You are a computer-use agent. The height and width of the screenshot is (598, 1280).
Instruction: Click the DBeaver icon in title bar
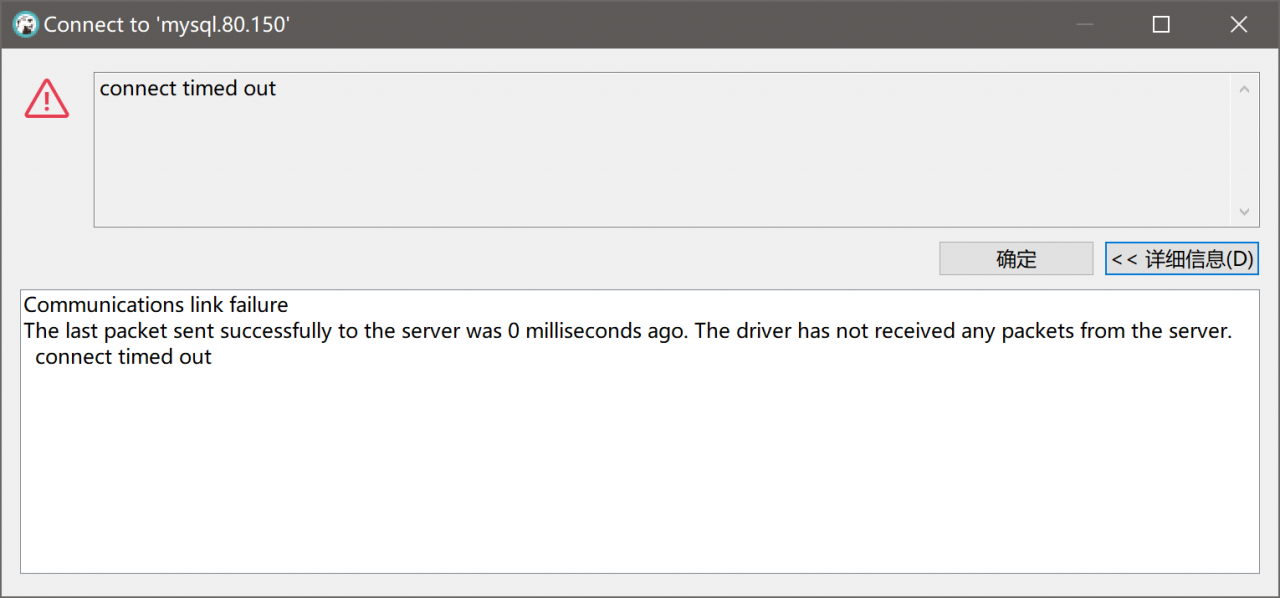tap(25, 24)
